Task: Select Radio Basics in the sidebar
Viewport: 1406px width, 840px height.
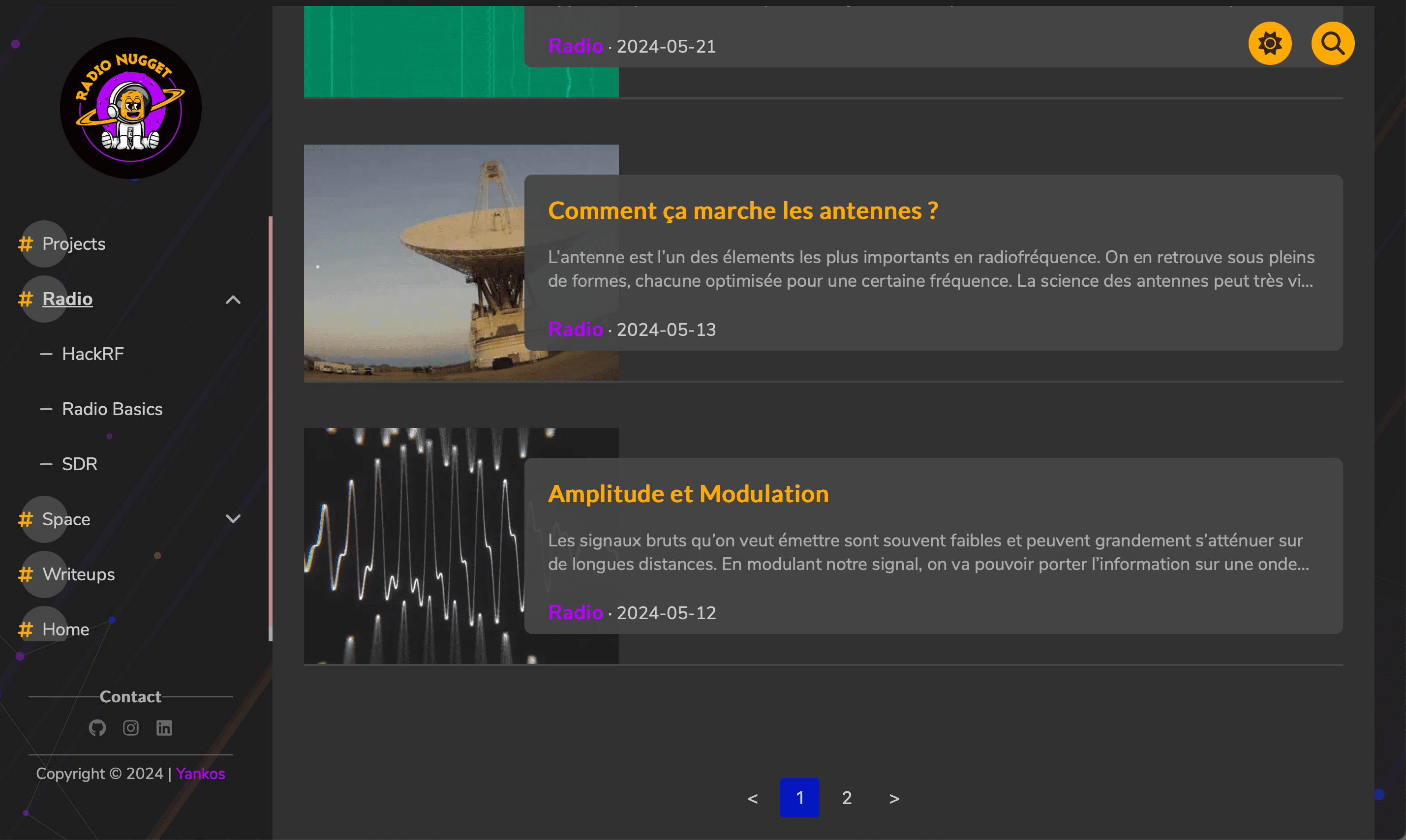Action: [x=112, y=409]
